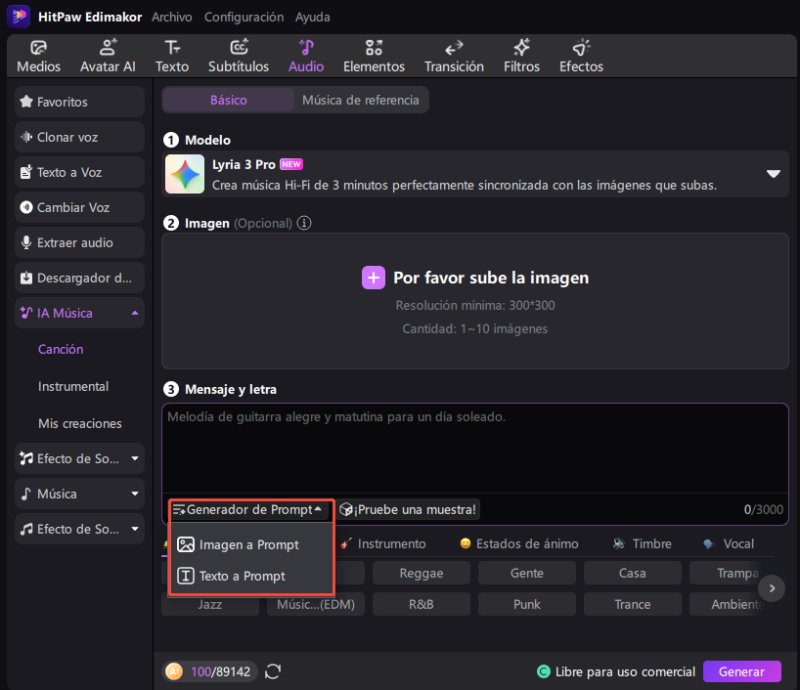Switch to Estados de ánimo category

click(x=519, y=544)
